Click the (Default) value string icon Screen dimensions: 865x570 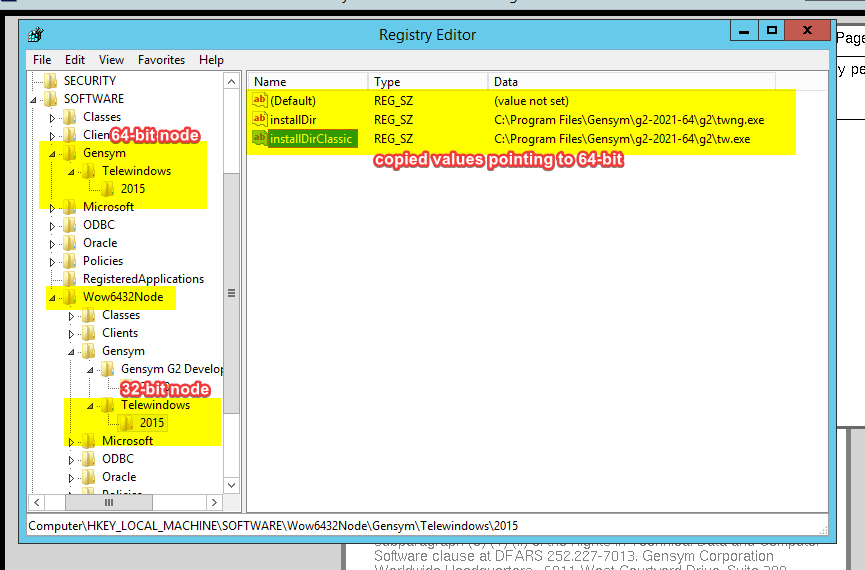pyautogui.click(x=260, y=100)
